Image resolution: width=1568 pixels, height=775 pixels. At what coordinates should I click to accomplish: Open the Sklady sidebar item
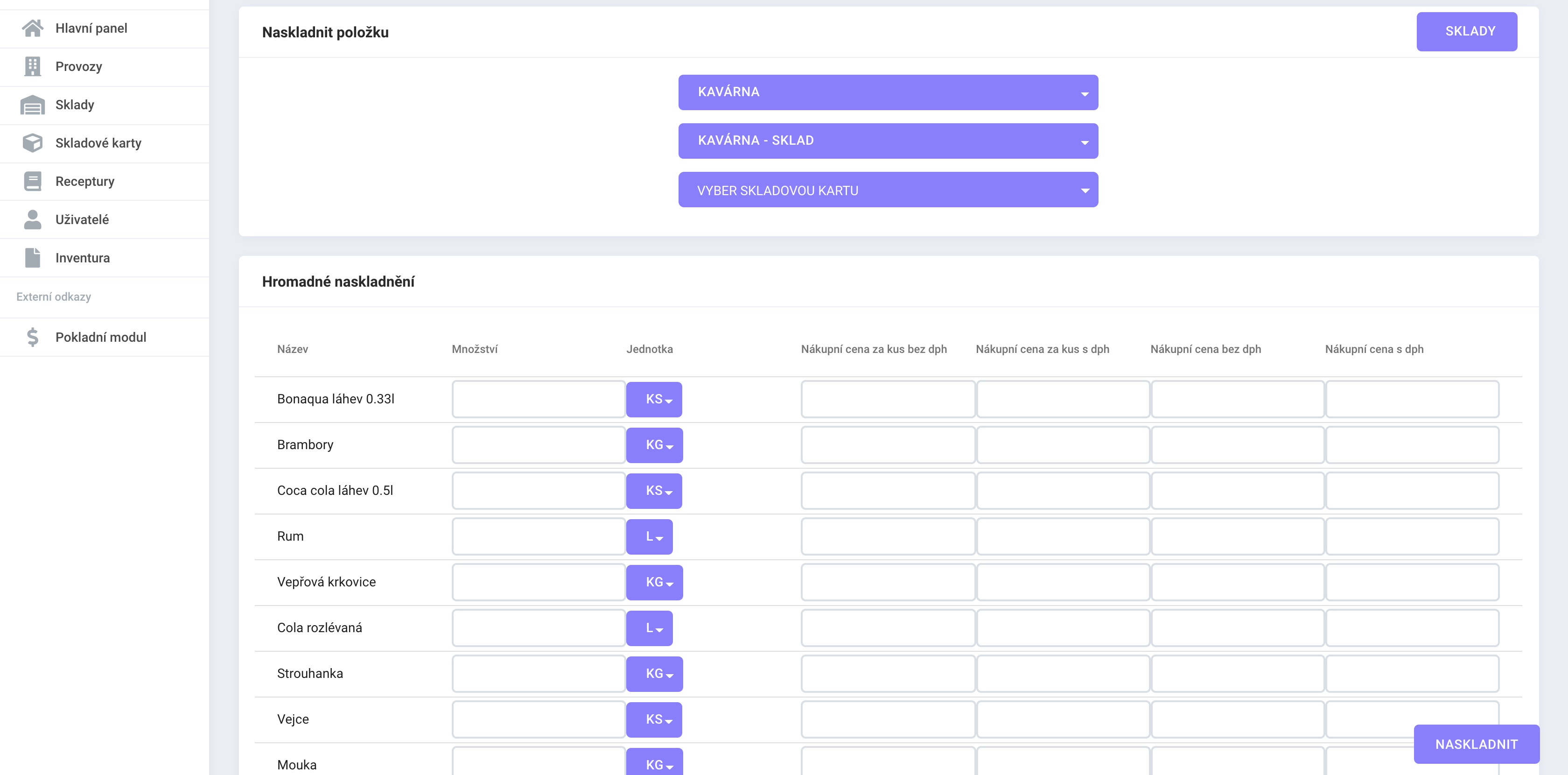point(105,106)
